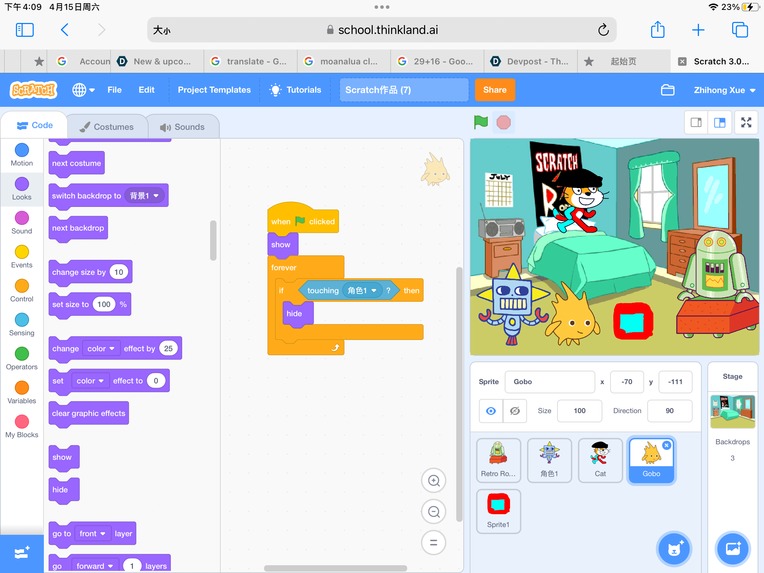Select the Looks block category
The image size is (764, 573).
click(21, 189)
